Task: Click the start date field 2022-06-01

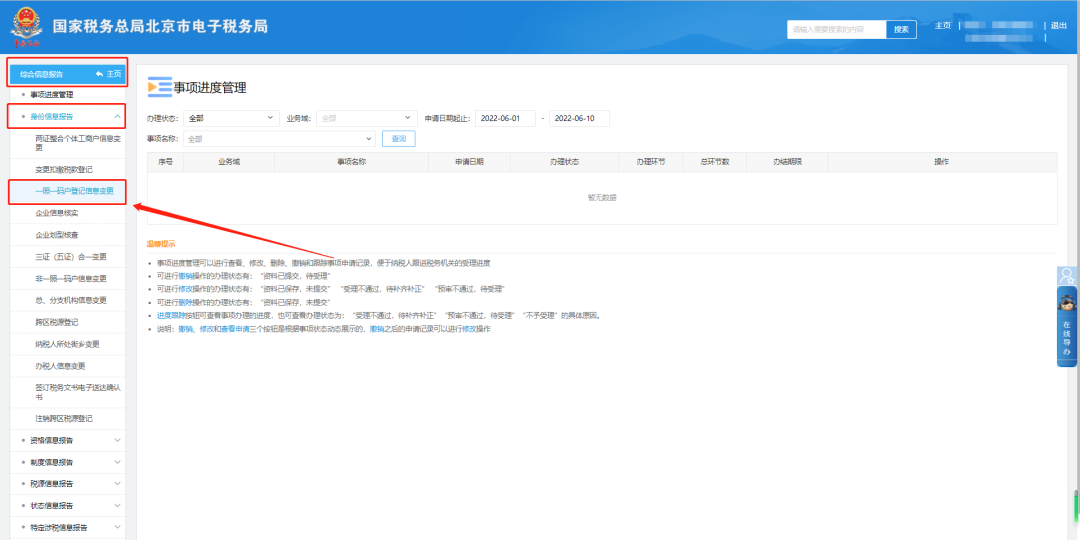Action: [x=505, y=118]
